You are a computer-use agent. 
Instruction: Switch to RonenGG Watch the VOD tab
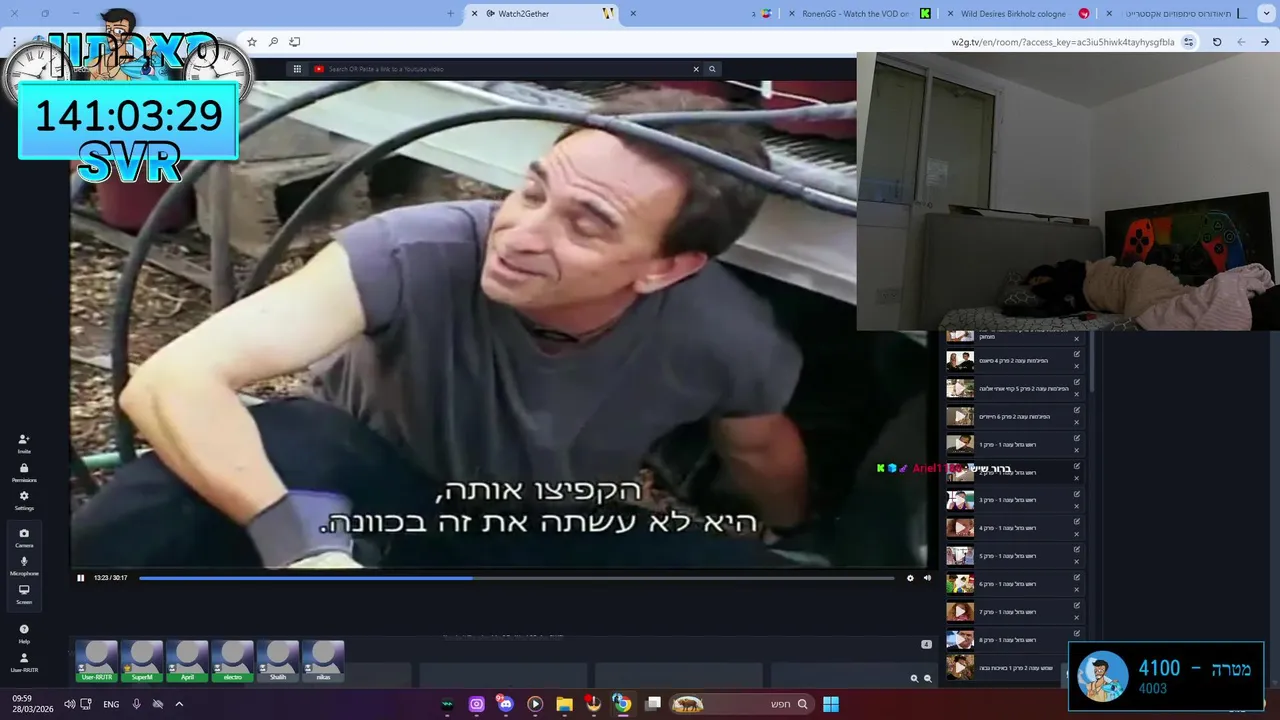tap(856, 13)
